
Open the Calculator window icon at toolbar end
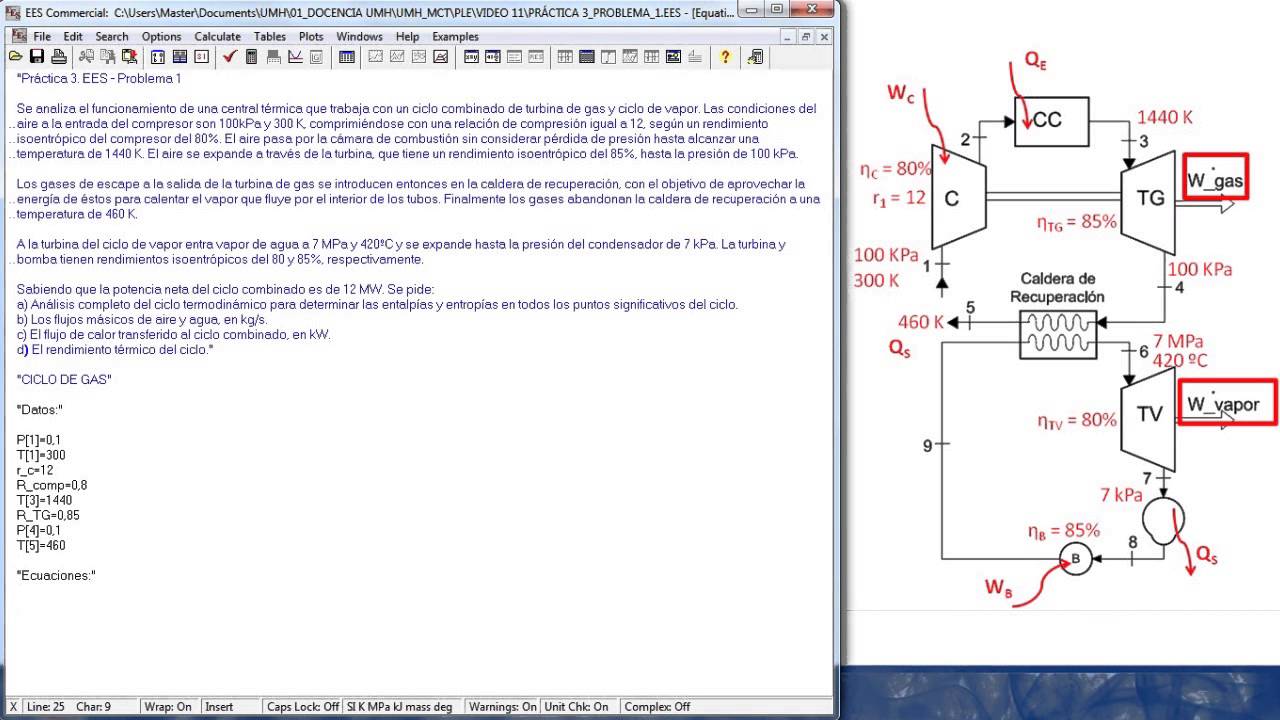pyautogui.click(x=754, y=57)
